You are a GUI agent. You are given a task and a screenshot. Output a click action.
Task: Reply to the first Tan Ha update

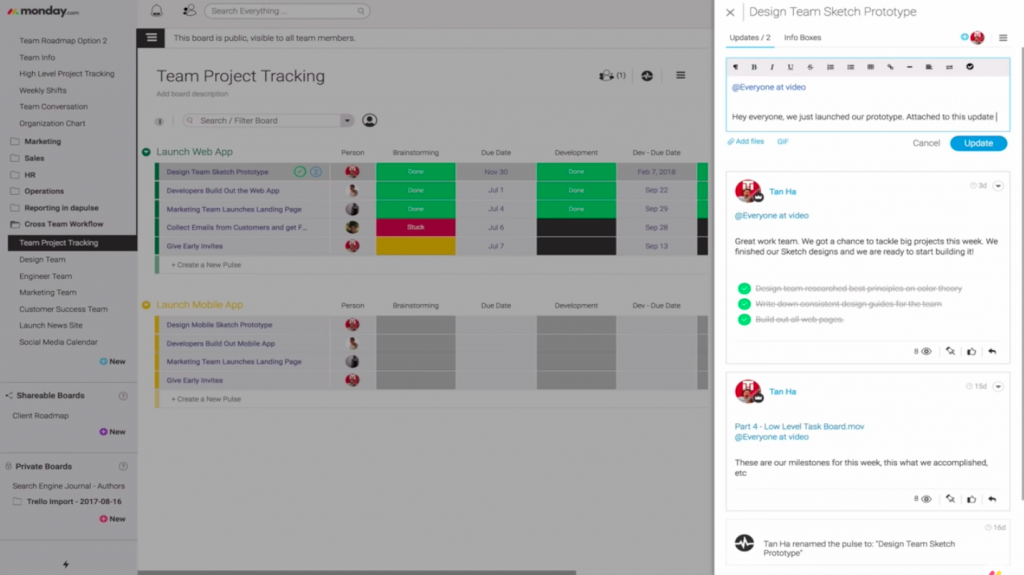[992, 351]
